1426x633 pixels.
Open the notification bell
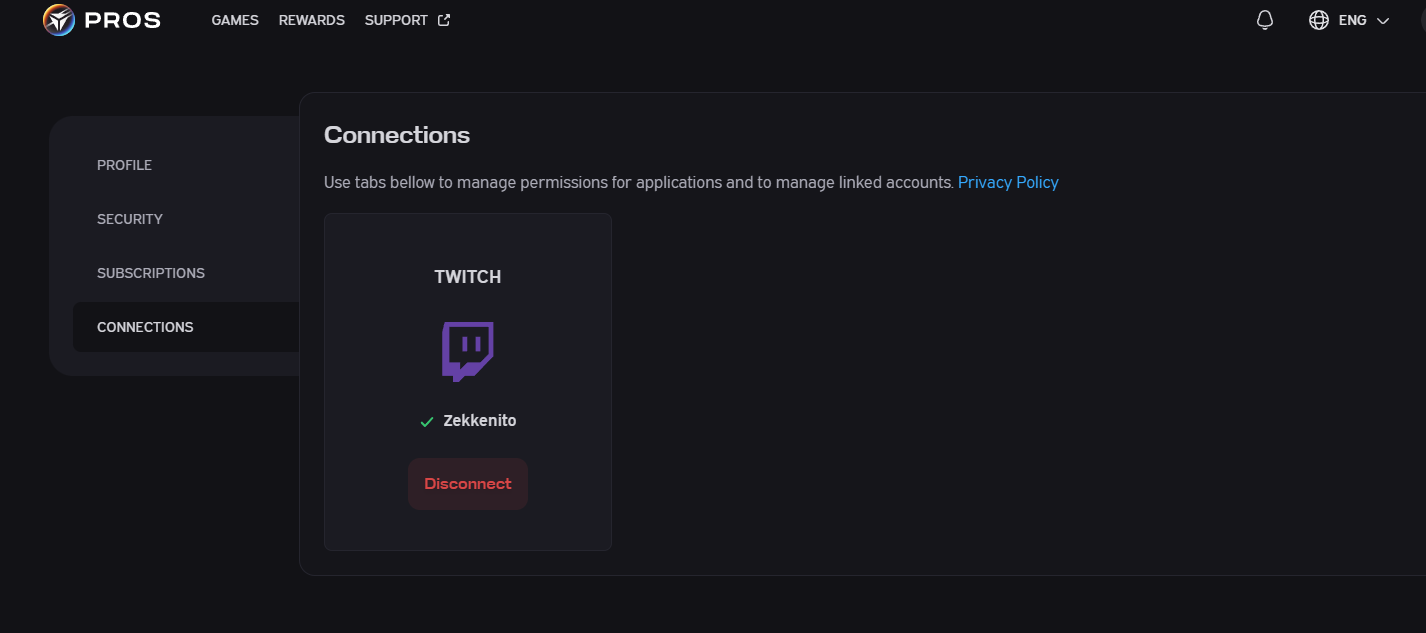pos(1264,19)
